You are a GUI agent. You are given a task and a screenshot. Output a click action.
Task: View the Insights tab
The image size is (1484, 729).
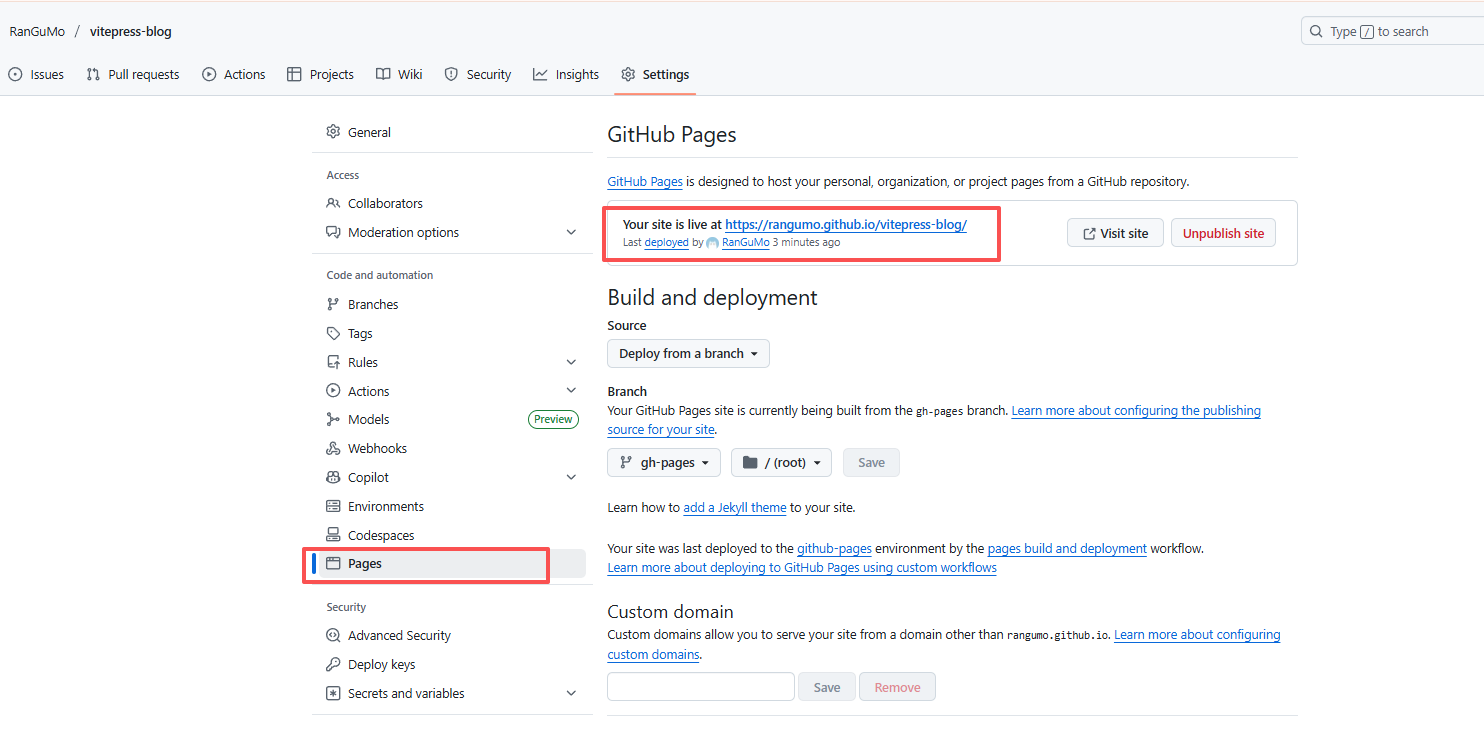click(566, 74)
